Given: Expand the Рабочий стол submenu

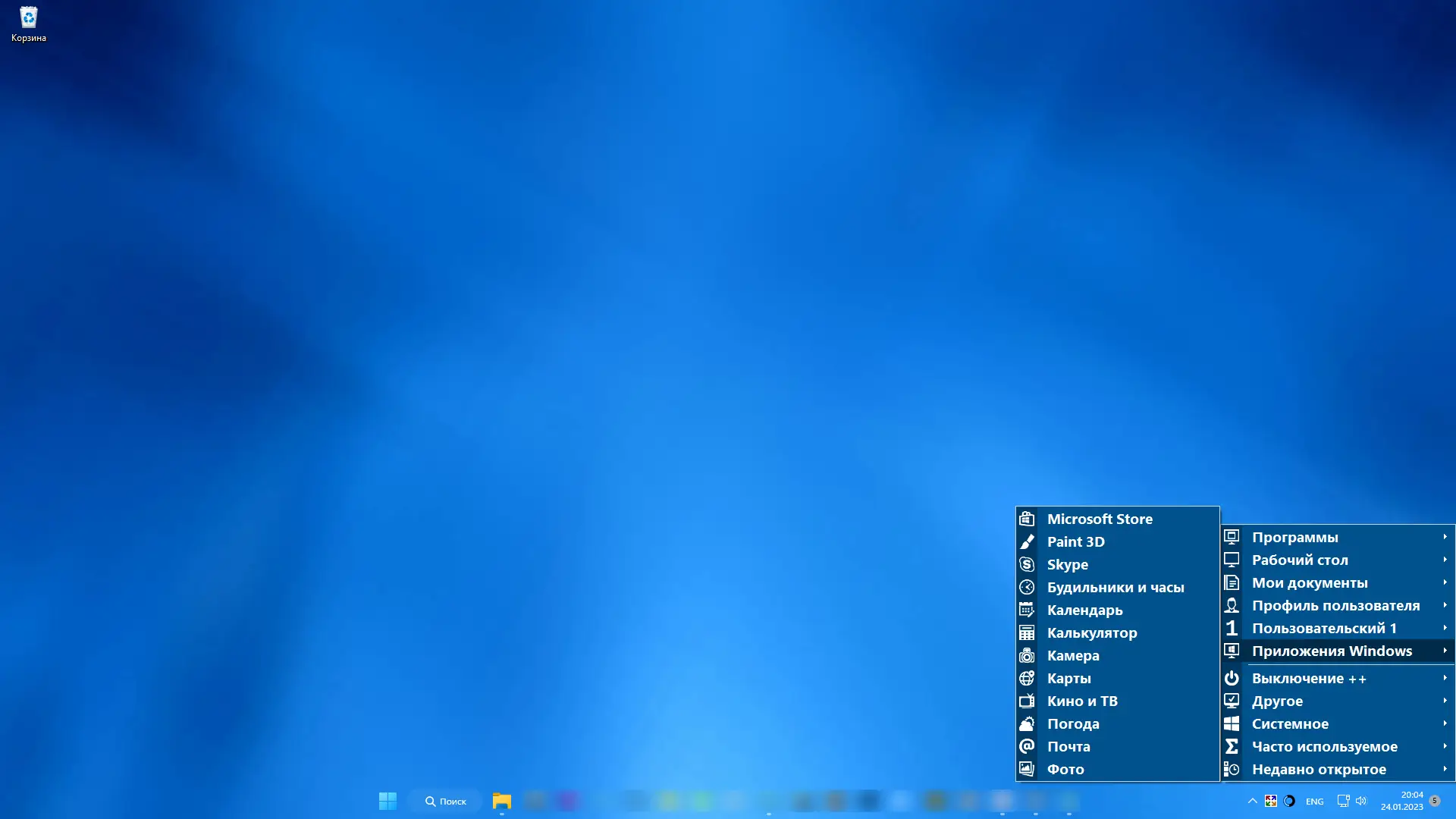Looking at the screenshot, I should [1300, 560].
